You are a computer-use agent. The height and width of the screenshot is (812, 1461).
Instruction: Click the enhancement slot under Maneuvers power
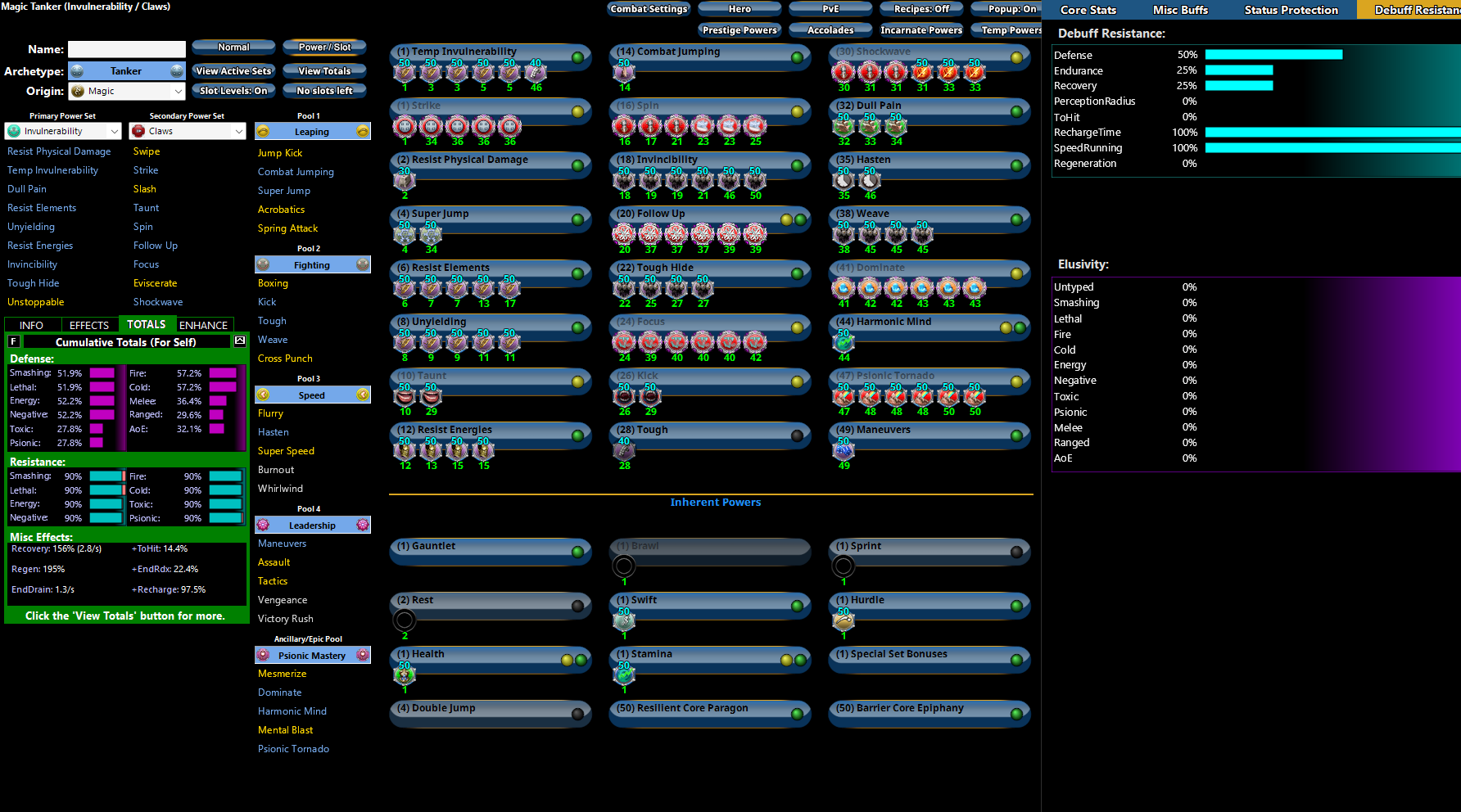844,451
